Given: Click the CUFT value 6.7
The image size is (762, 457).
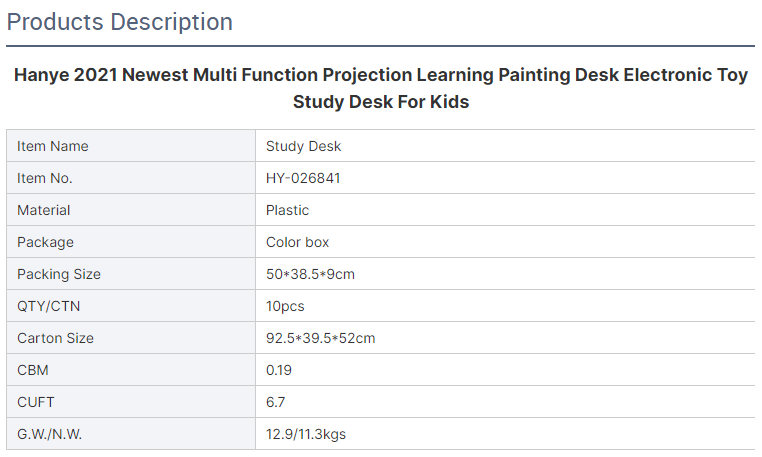Looking at the screenshot, I should [x=275, y=403].
